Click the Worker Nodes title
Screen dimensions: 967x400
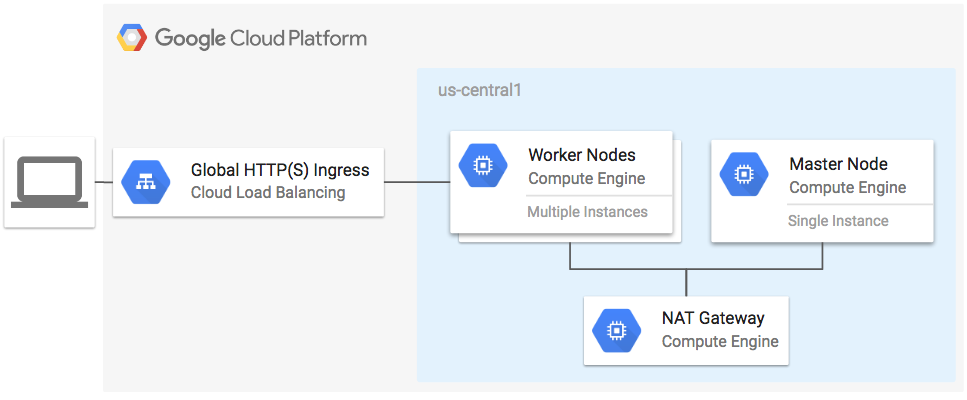(582, 154)
